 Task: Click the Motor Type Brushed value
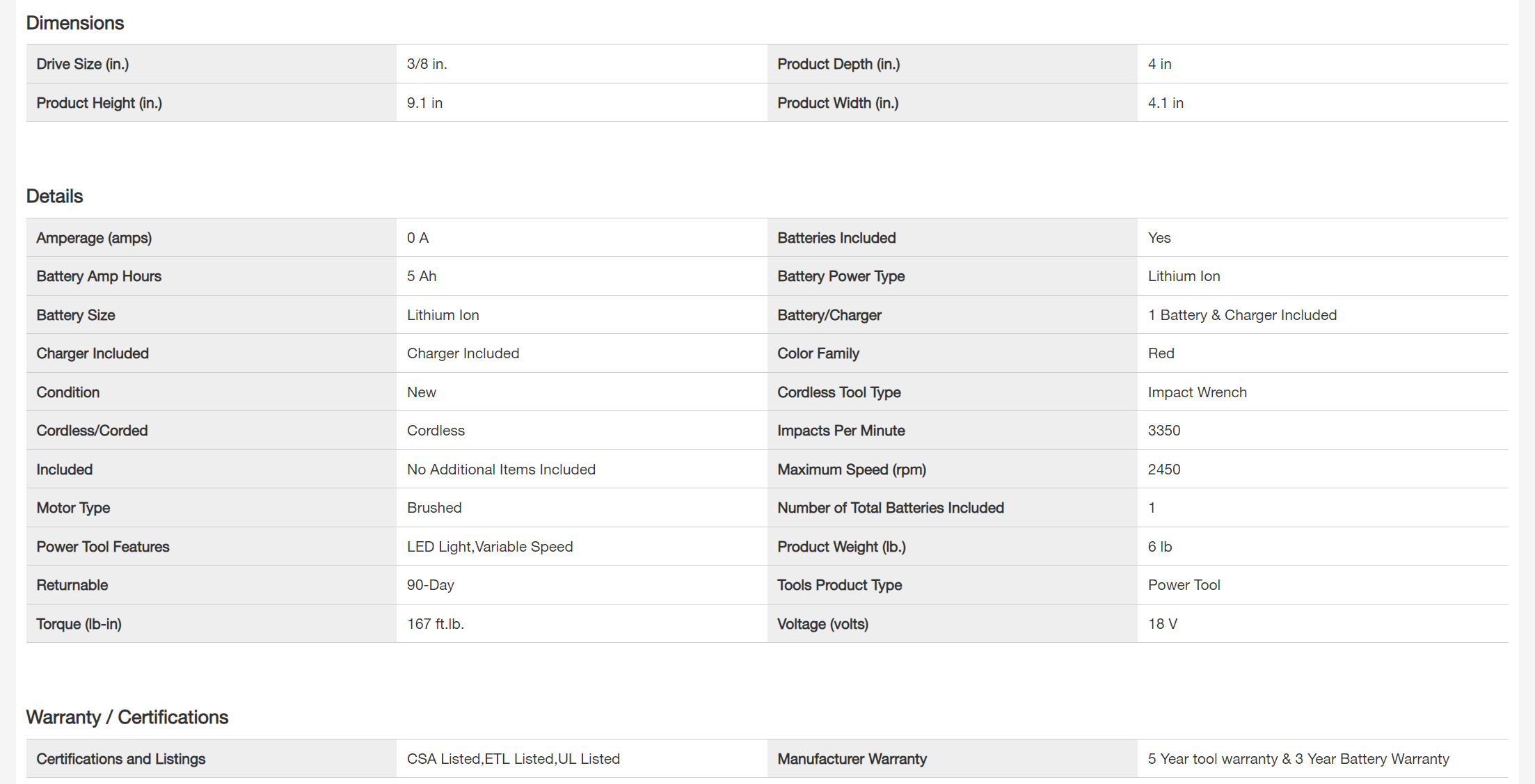pos(434,508)
